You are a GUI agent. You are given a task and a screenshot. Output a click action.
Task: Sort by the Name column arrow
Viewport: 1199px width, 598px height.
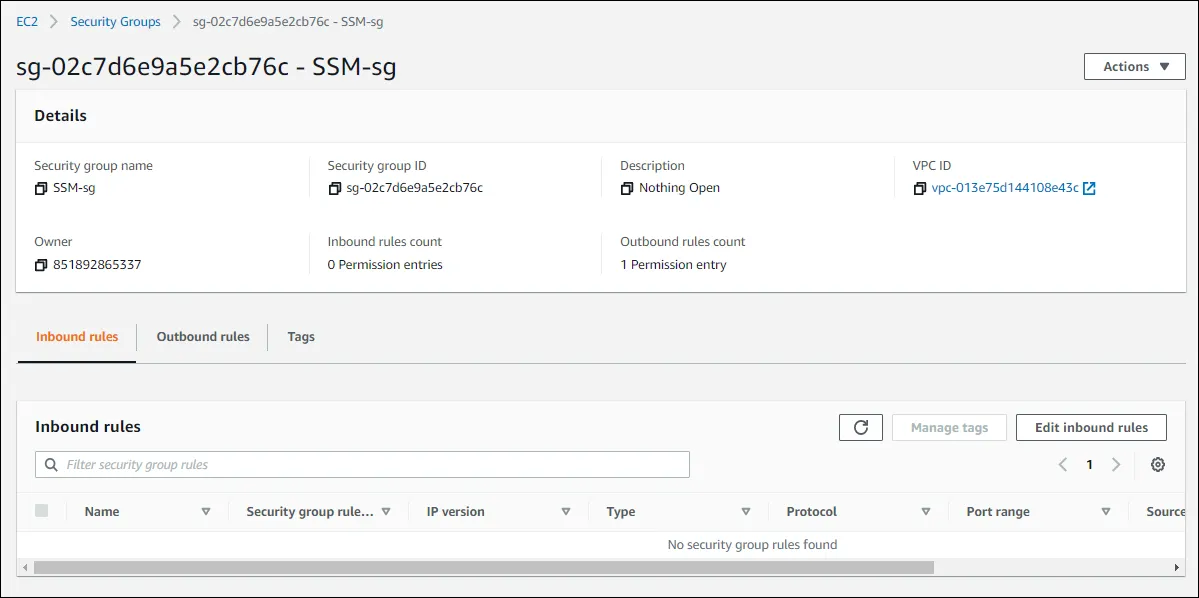[x=206, y=512]
